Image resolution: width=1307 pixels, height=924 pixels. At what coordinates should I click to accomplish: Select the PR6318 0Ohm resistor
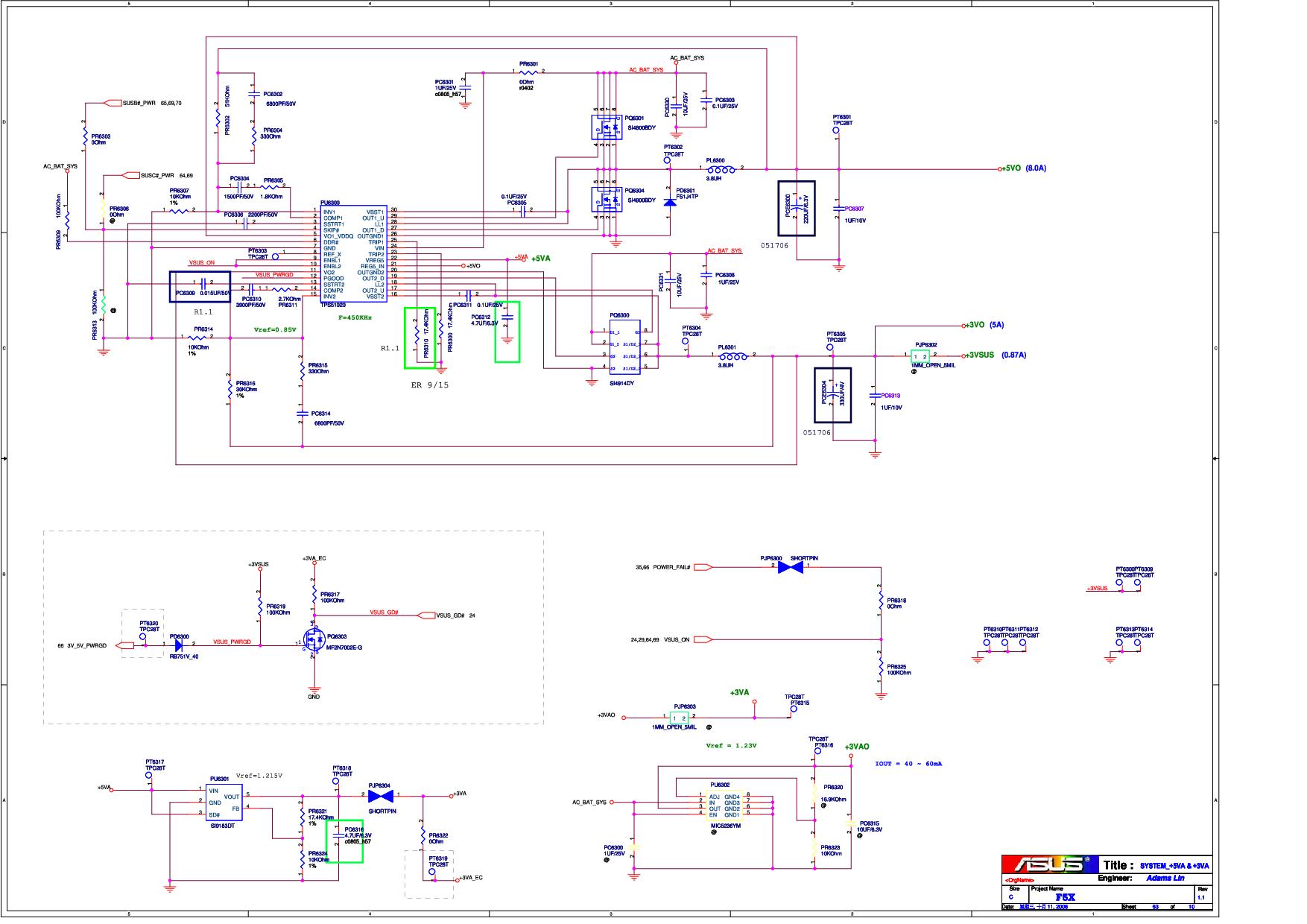click(x=882, y=600)
